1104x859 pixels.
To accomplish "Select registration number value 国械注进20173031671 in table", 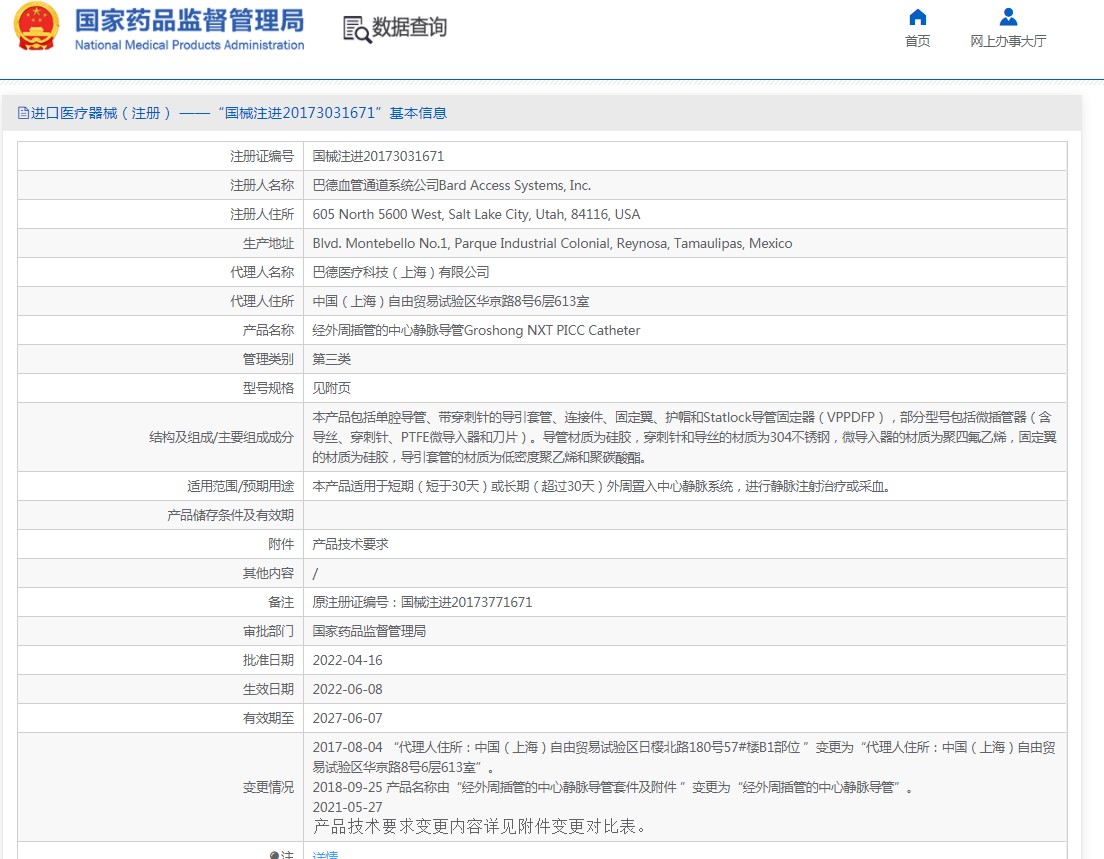I will click(x=378, y=156).
